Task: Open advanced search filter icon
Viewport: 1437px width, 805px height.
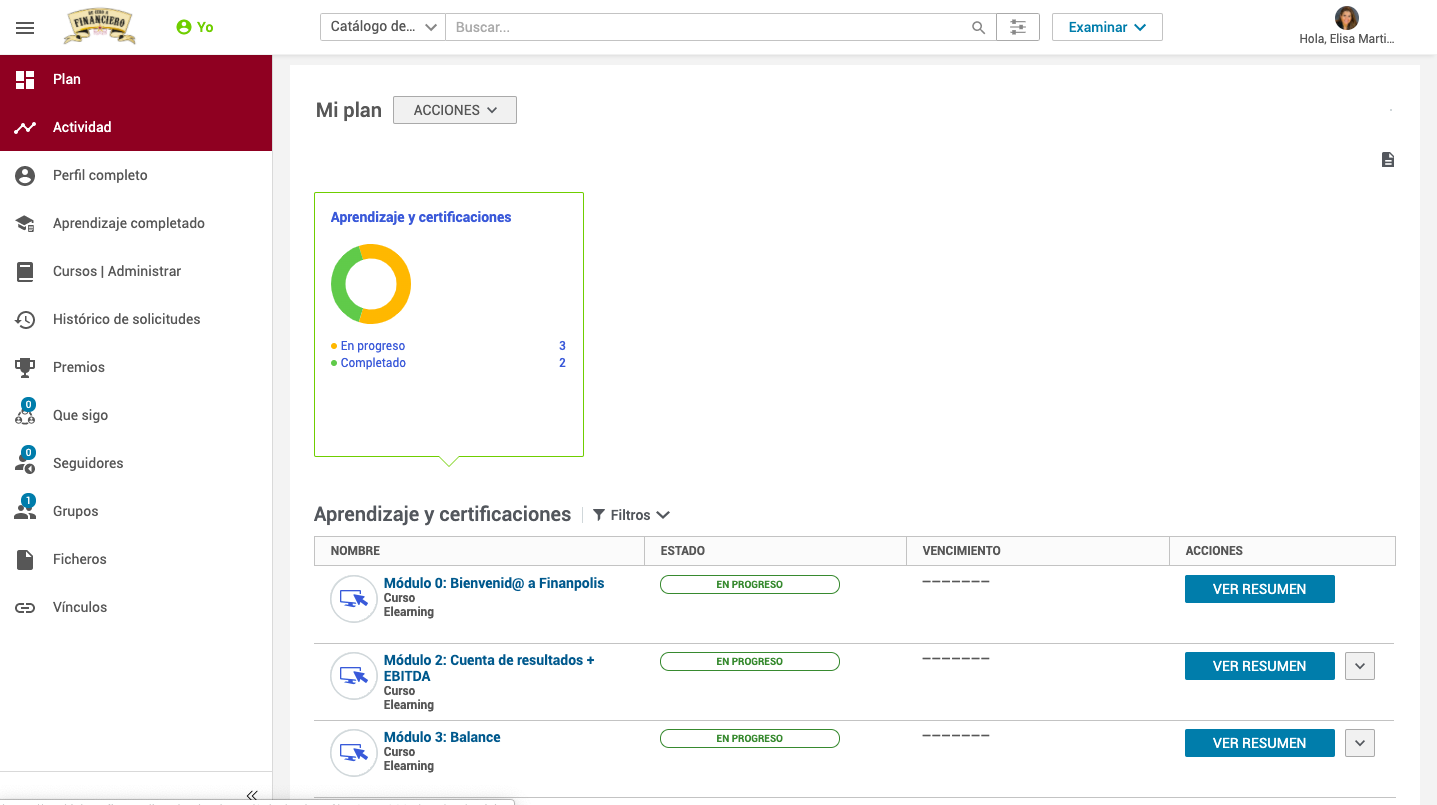Action: (x=1018, y=28)
